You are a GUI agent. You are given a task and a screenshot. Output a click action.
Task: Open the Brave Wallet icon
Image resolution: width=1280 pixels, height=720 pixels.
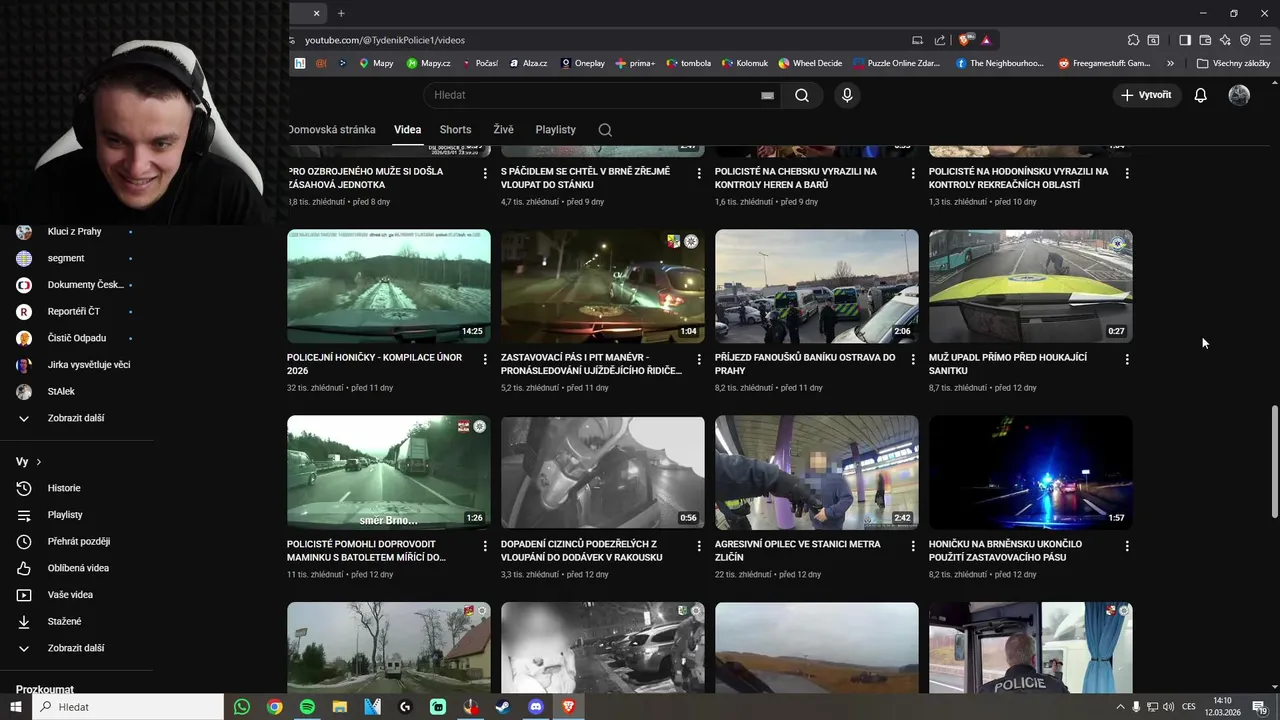pyautogui.click(x=1205, y=40)
